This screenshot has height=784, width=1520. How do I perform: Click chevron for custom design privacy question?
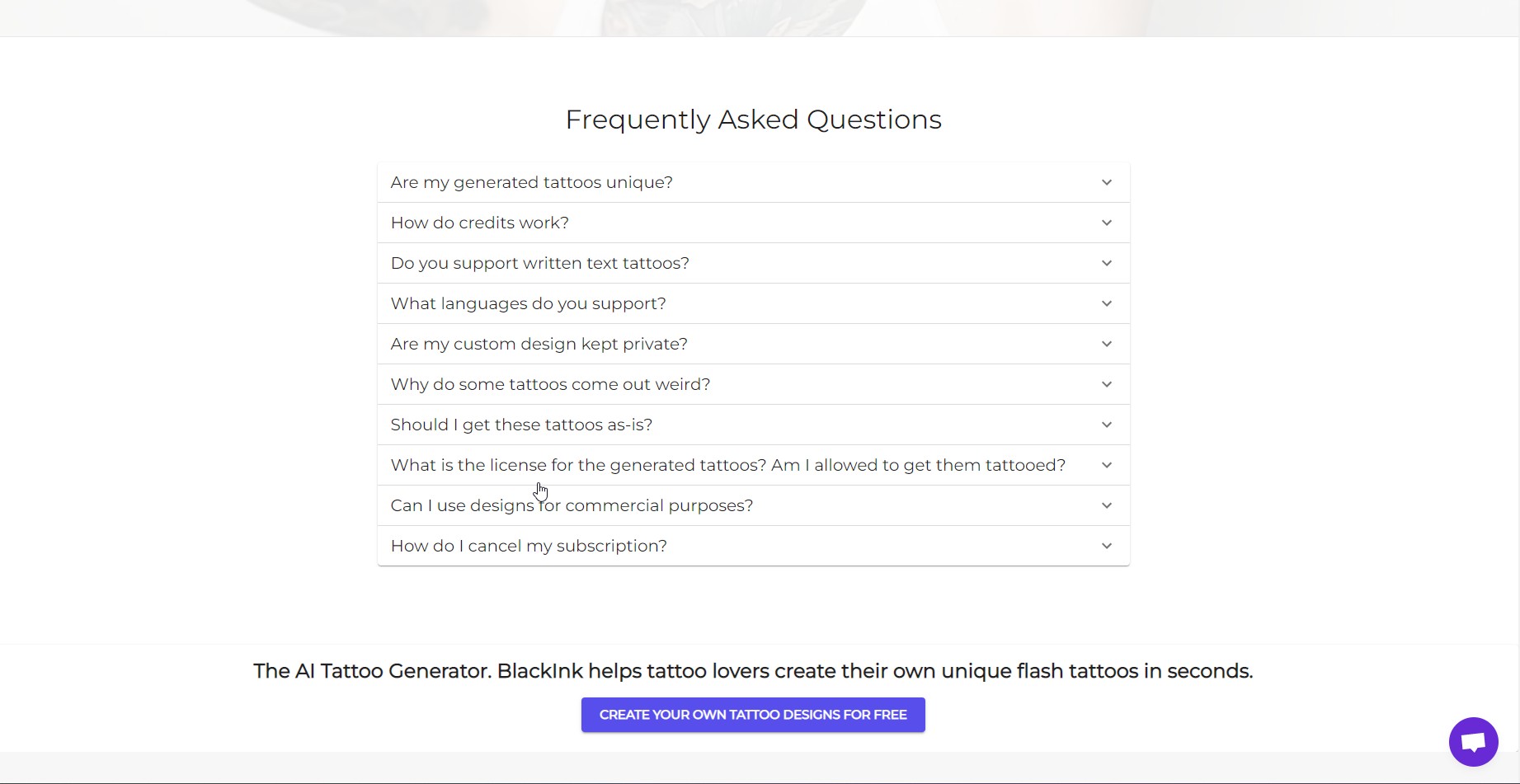click(x=1107, y=344)
